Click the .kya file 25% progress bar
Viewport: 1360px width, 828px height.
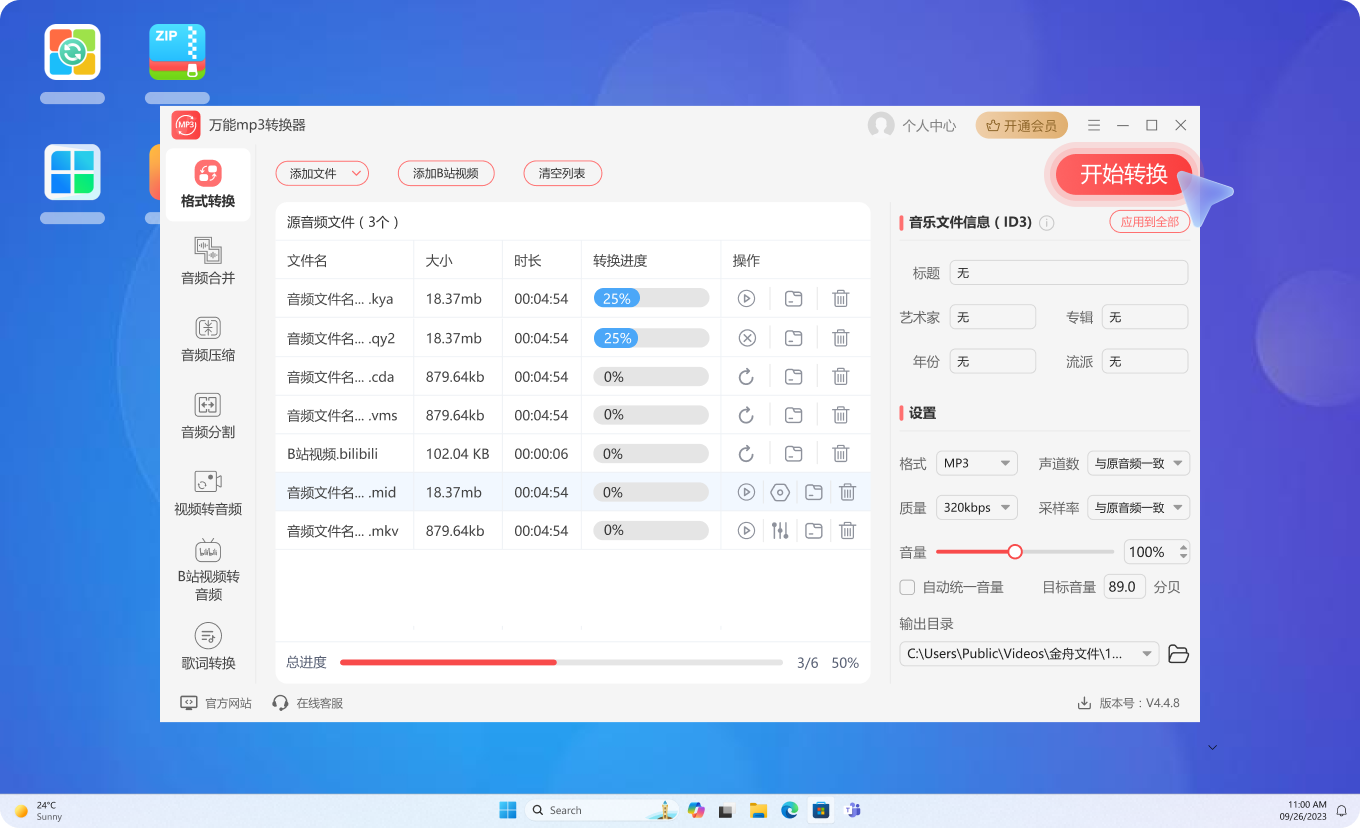pos(651,298)
